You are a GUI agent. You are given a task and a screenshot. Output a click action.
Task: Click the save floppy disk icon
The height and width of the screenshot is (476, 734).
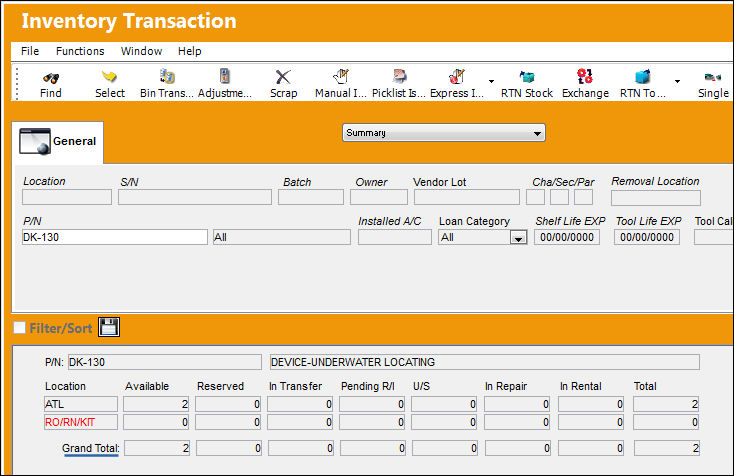109,327
